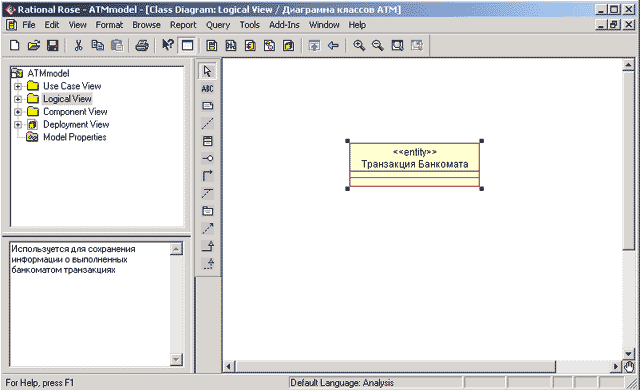
Task: Choose the Interface lollipop tool
Action: coord(207,158)
